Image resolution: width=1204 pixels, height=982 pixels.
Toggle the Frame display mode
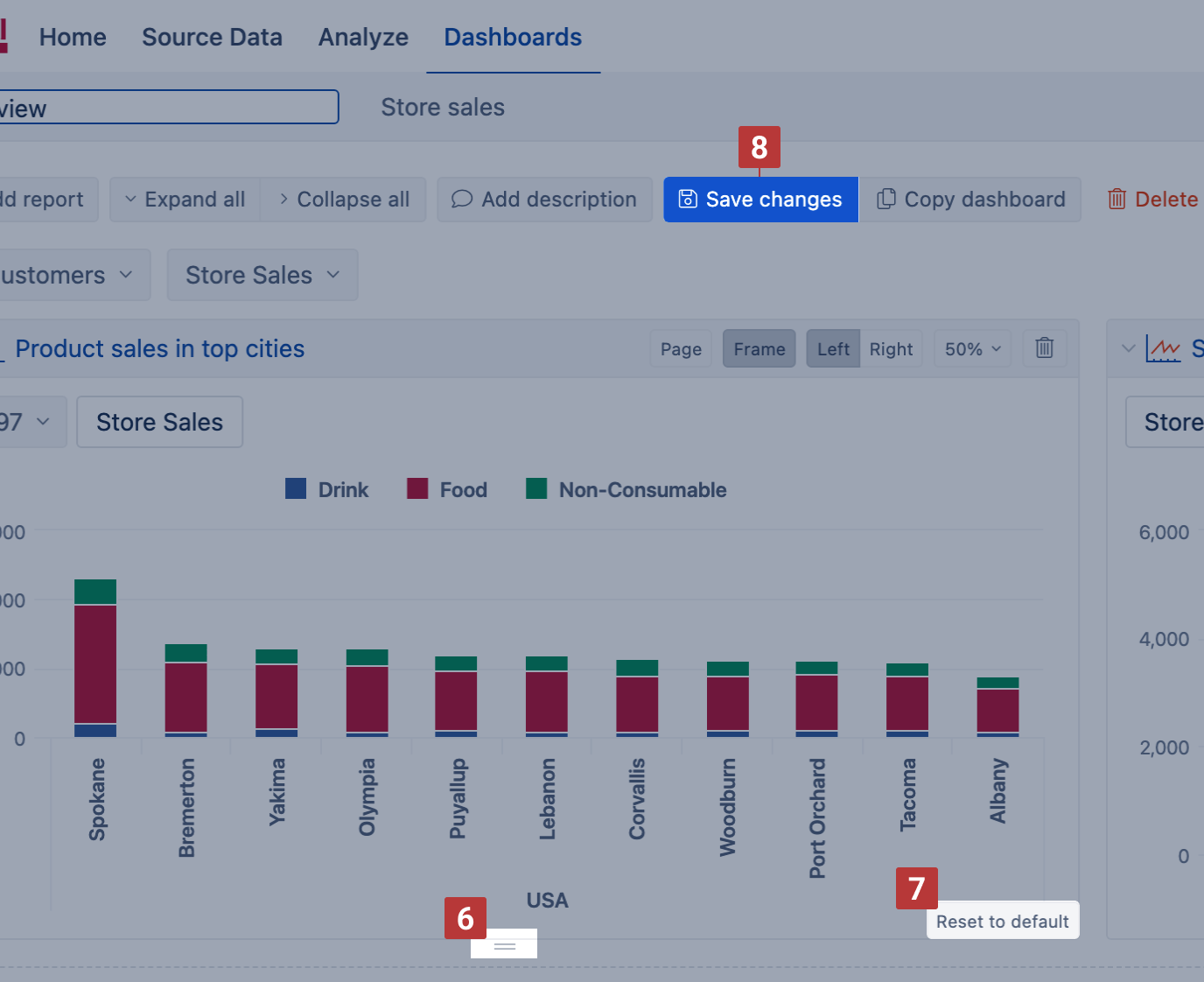pyautogui.click(x=759, y=349)
